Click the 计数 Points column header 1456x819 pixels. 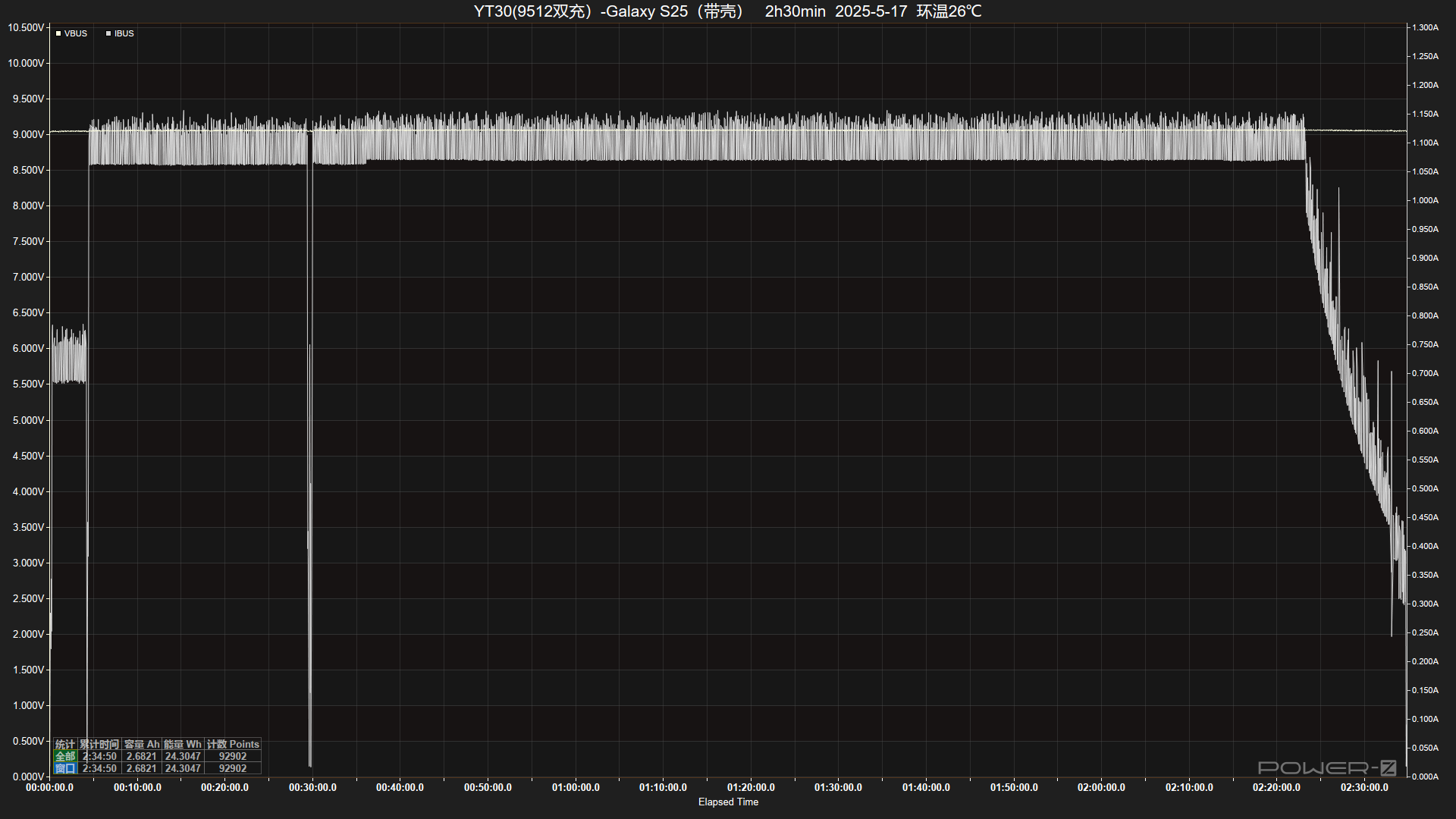(233, 744)
